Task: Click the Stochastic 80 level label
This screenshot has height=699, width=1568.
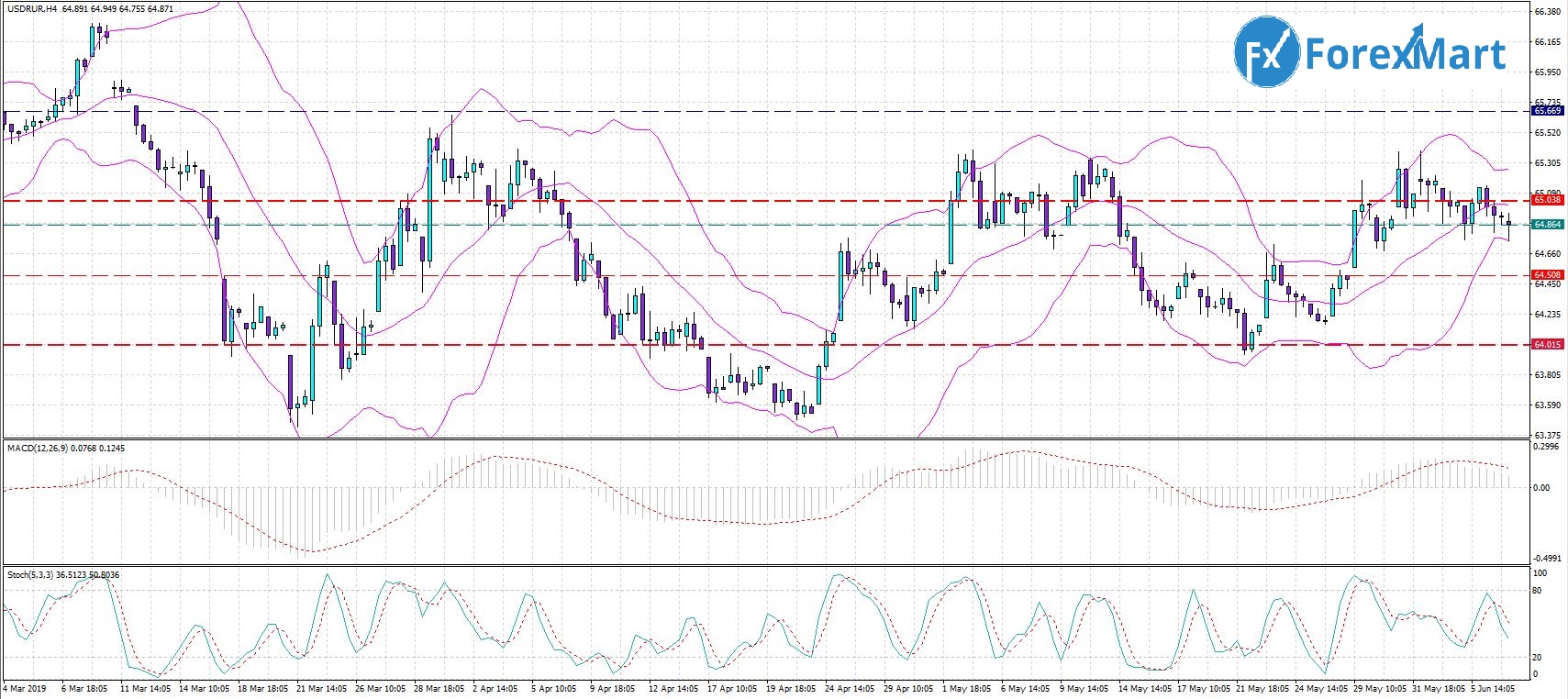Action: [1540, 591]
